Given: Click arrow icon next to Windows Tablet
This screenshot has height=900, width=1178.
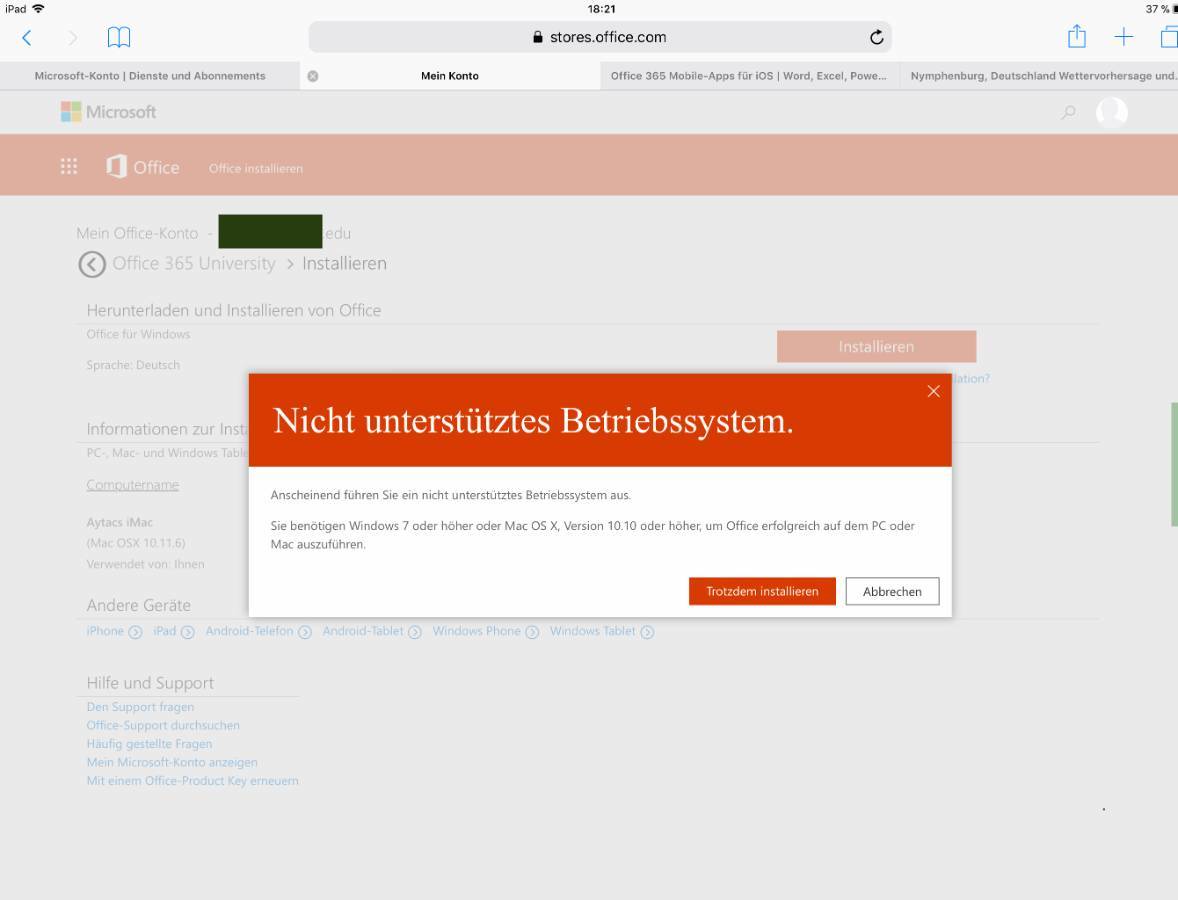Looking at the screenshot, I should (x=647, y=633).
